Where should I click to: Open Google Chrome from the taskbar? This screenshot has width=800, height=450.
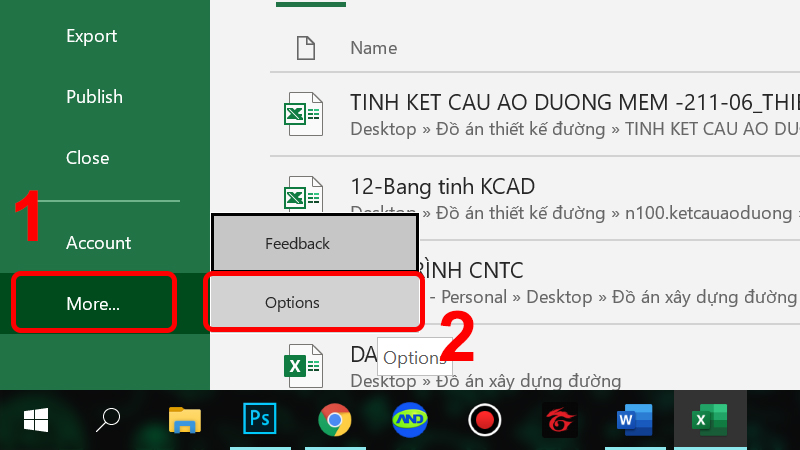(x=335, y=420)
